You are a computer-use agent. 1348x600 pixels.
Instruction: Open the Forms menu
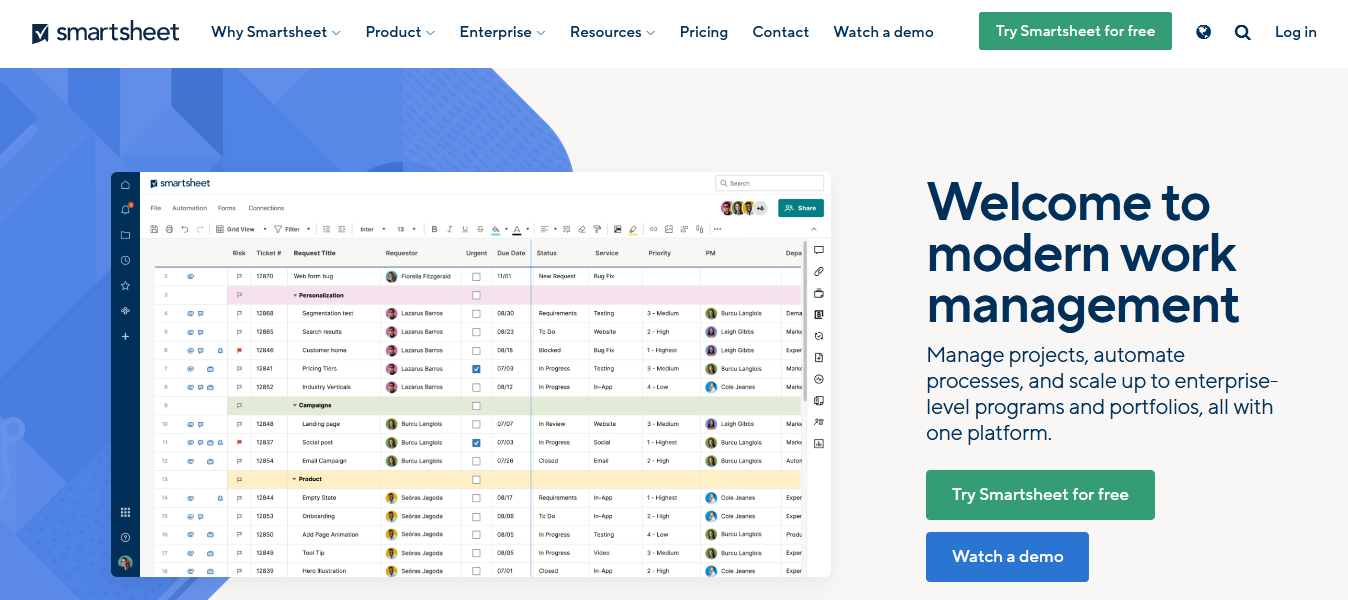pos(227,208)
